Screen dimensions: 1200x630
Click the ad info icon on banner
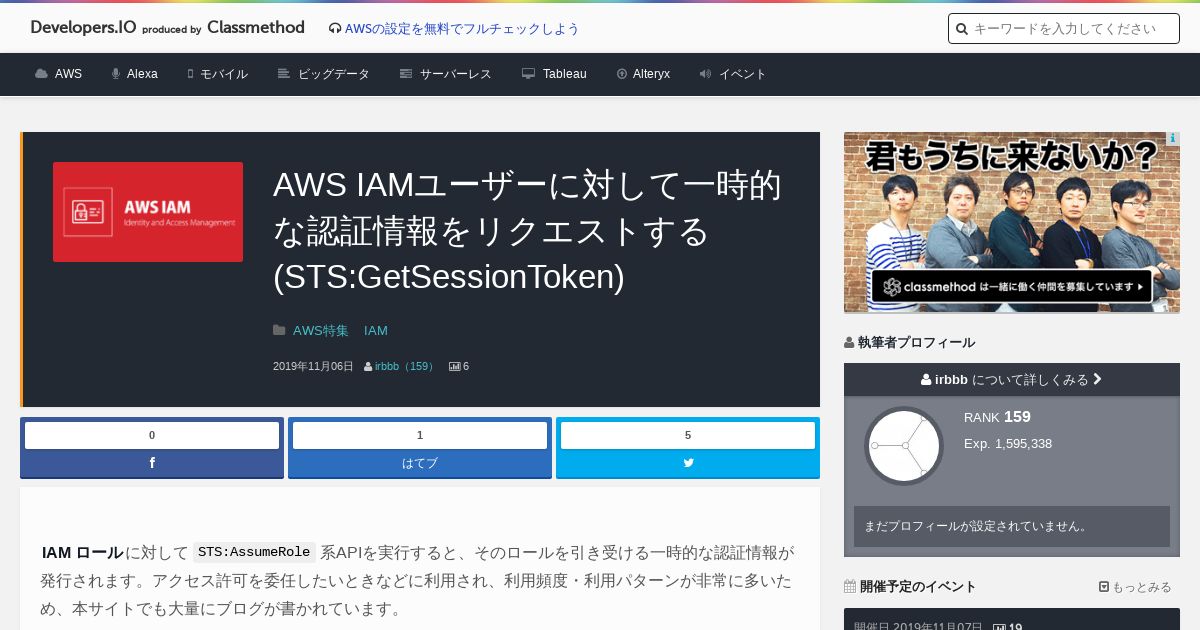click(1173, 139)
